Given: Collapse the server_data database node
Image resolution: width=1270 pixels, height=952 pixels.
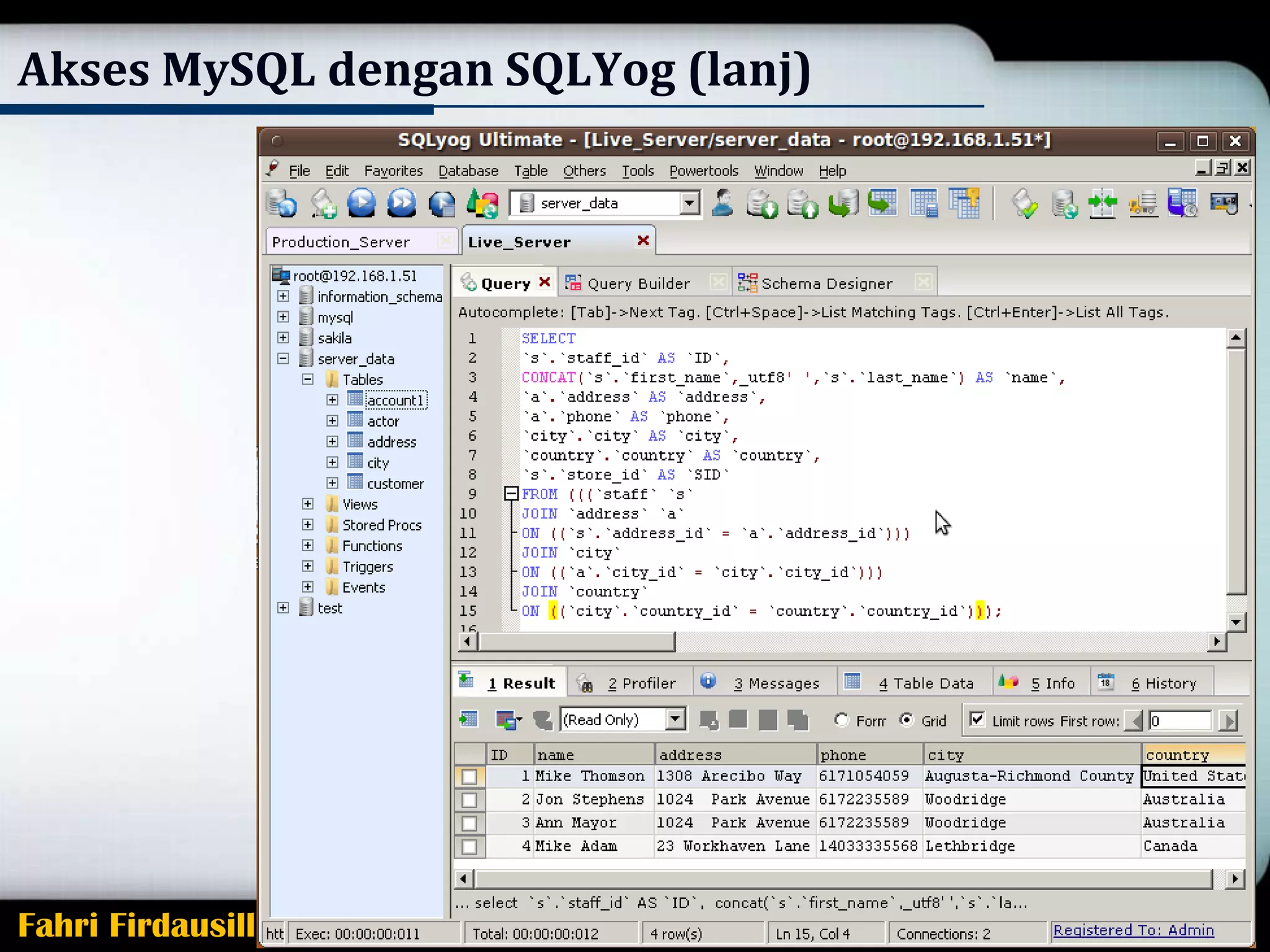Looking at the screenshot, I should tap(283, 358).
